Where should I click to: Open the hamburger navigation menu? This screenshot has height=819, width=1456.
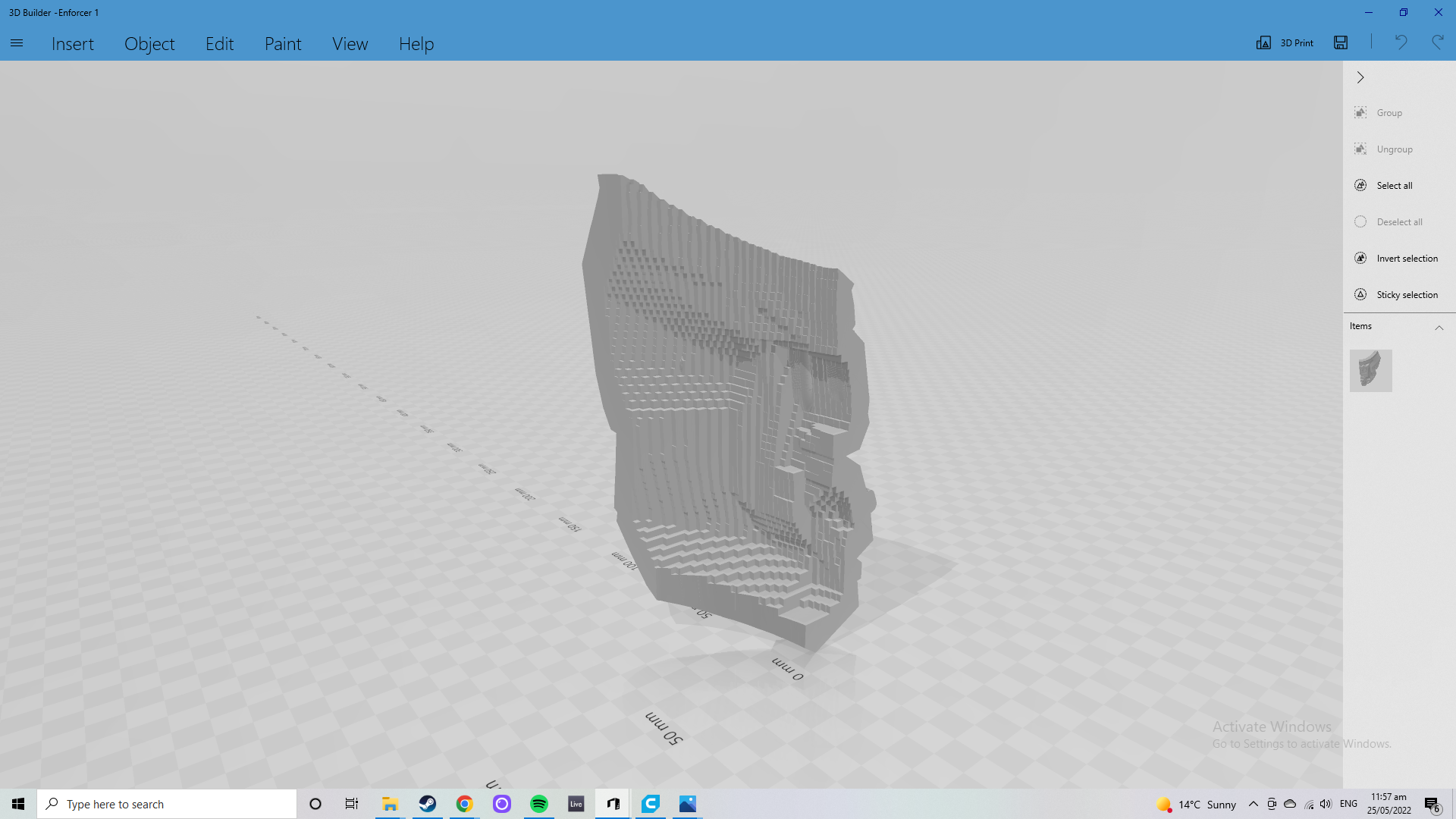pyautogui.click(x=17, y=43)
